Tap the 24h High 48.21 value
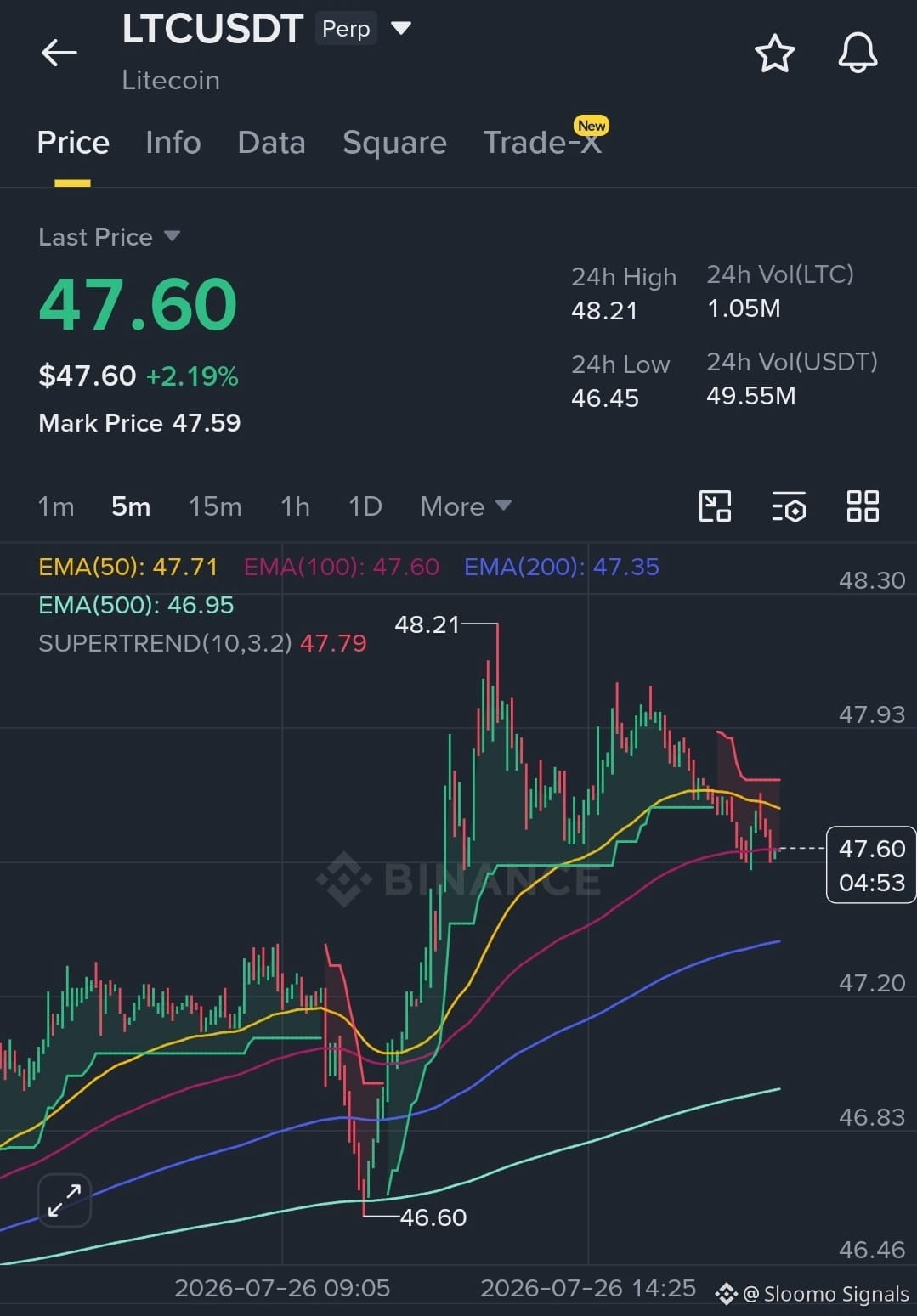 click(604, 311)
